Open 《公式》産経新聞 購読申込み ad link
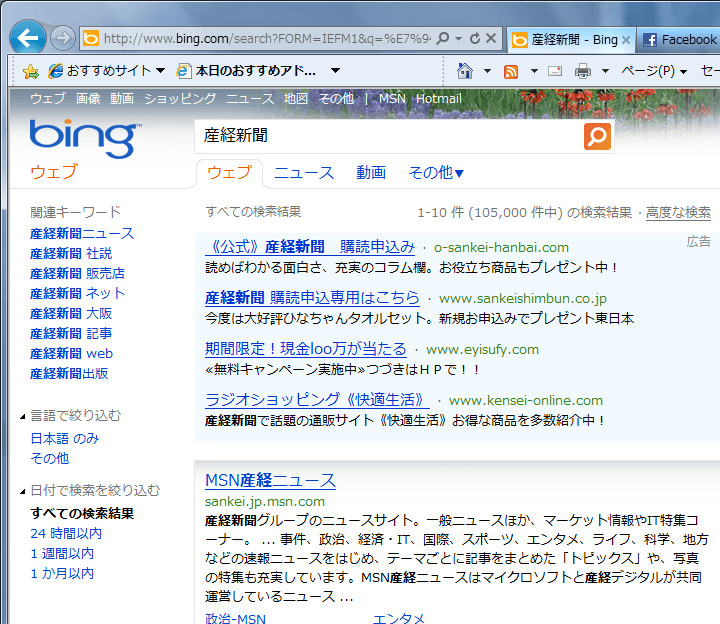 pyautogui.click(x=310, y=247)
